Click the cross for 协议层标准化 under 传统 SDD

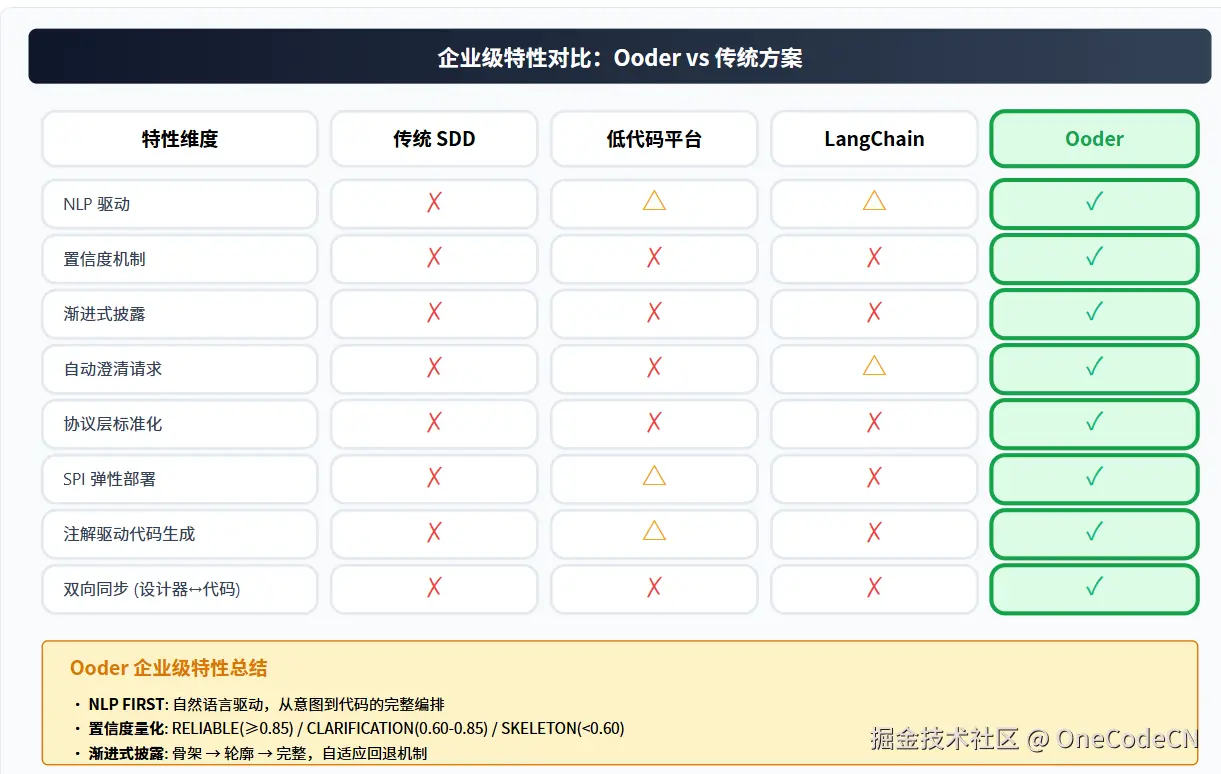tap(434, 423)
